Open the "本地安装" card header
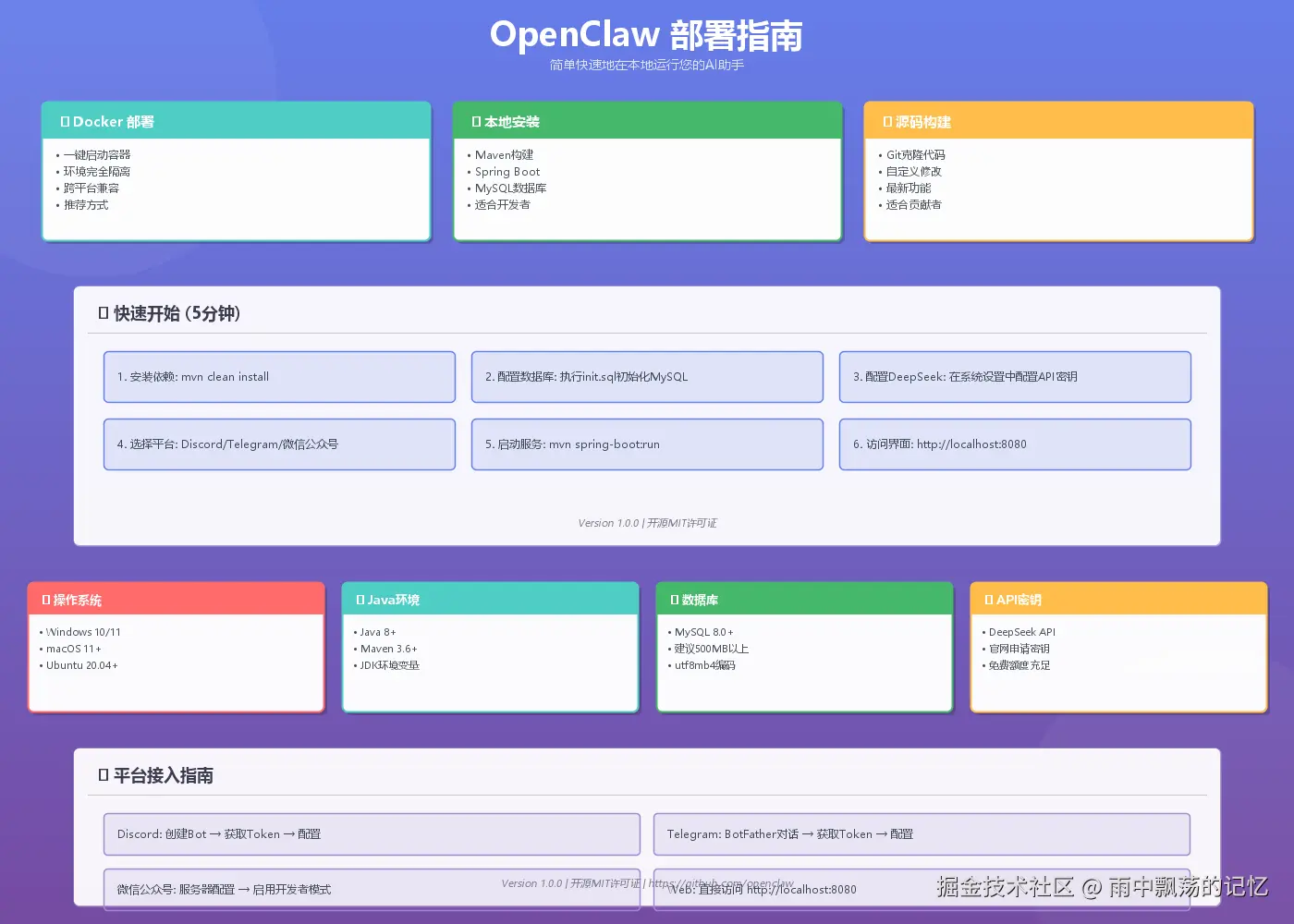The height and width of the screenshot is (924, 1294). (x=648, y=121)
